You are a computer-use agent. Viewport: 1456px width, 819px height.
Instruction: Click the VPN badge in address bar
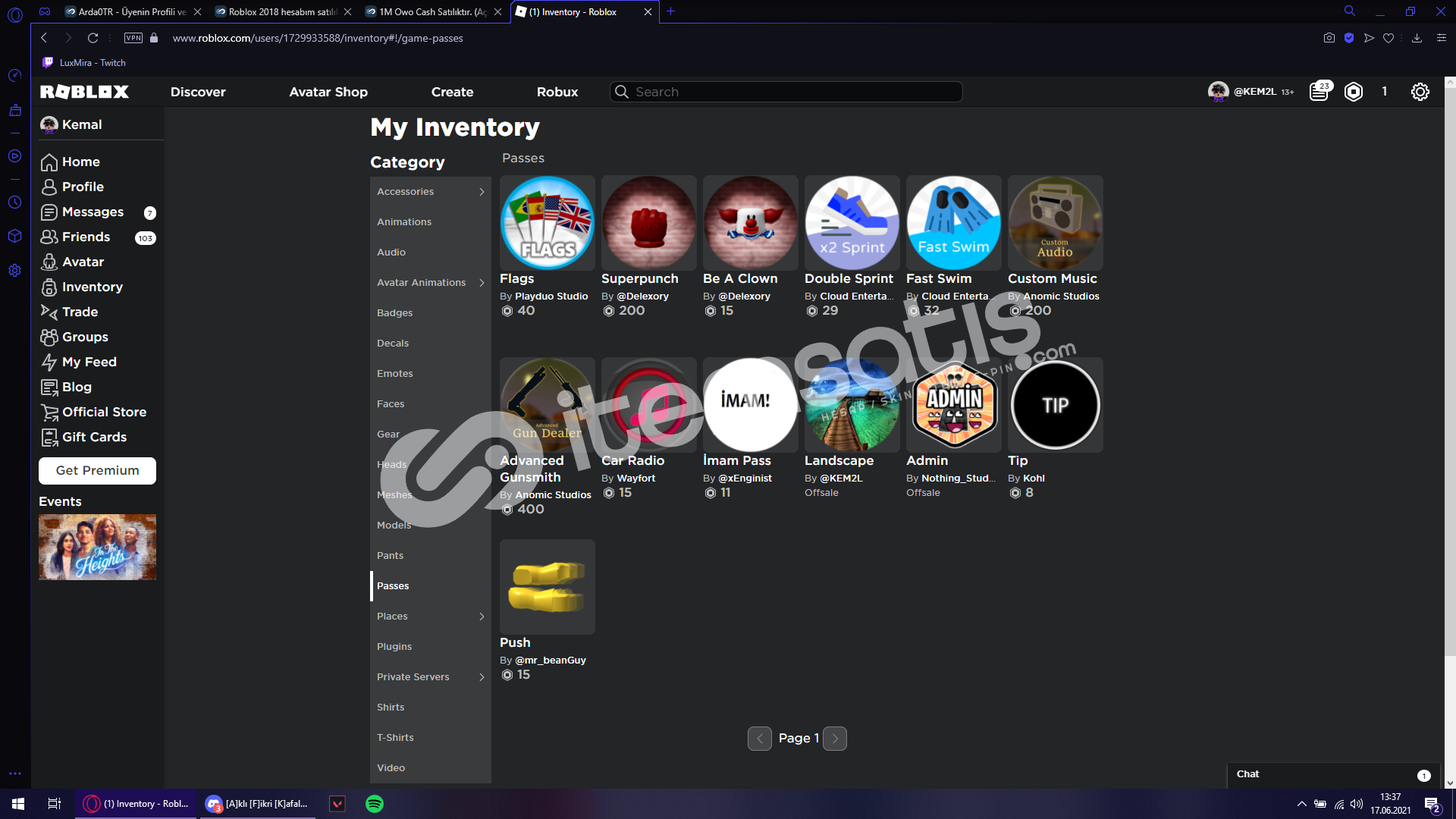(133, 38)
